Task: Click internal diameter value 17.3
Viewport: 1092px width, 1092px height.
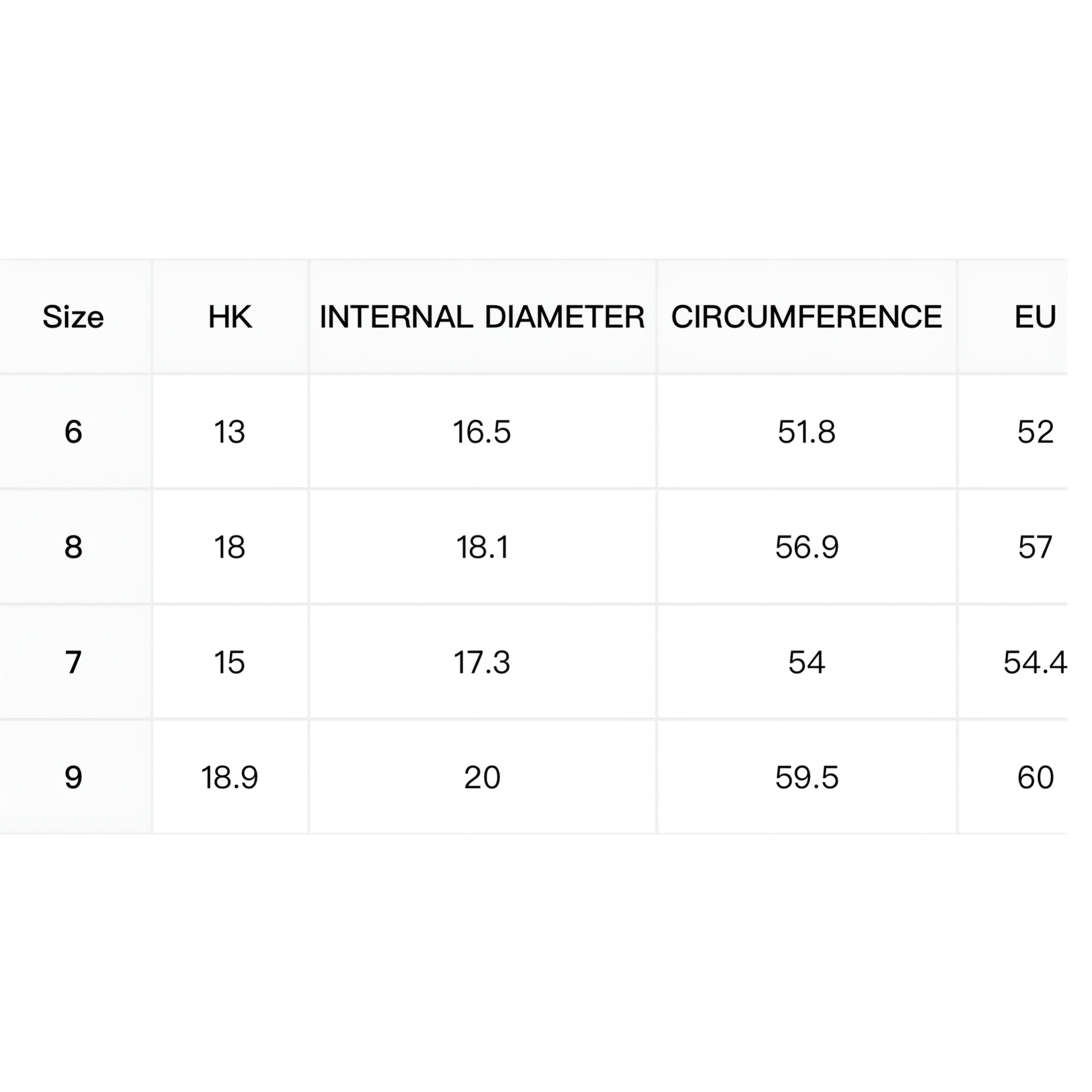Action: click(482, 662)
